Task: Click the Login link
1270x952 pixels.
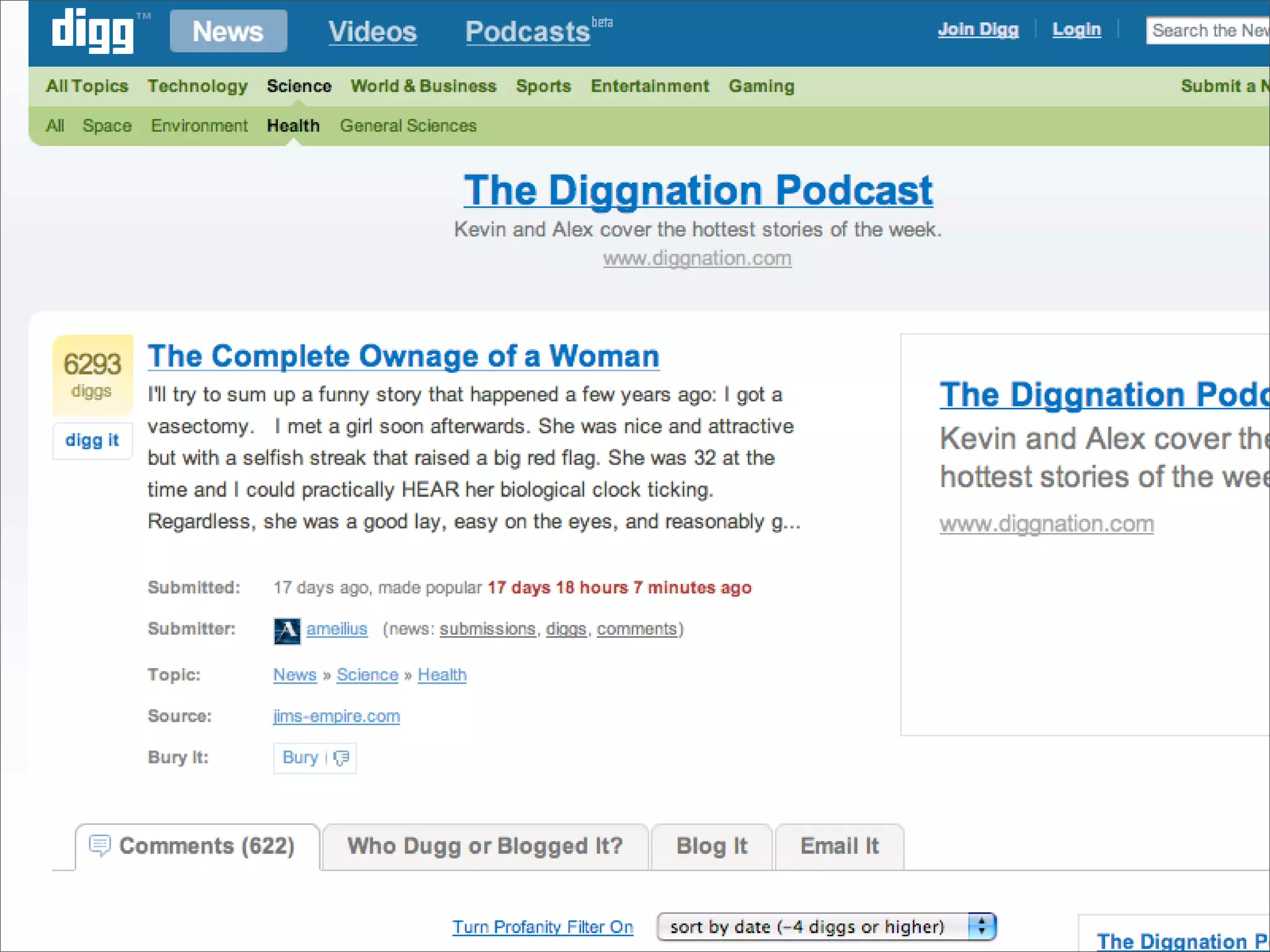Action: (1077, 30)
